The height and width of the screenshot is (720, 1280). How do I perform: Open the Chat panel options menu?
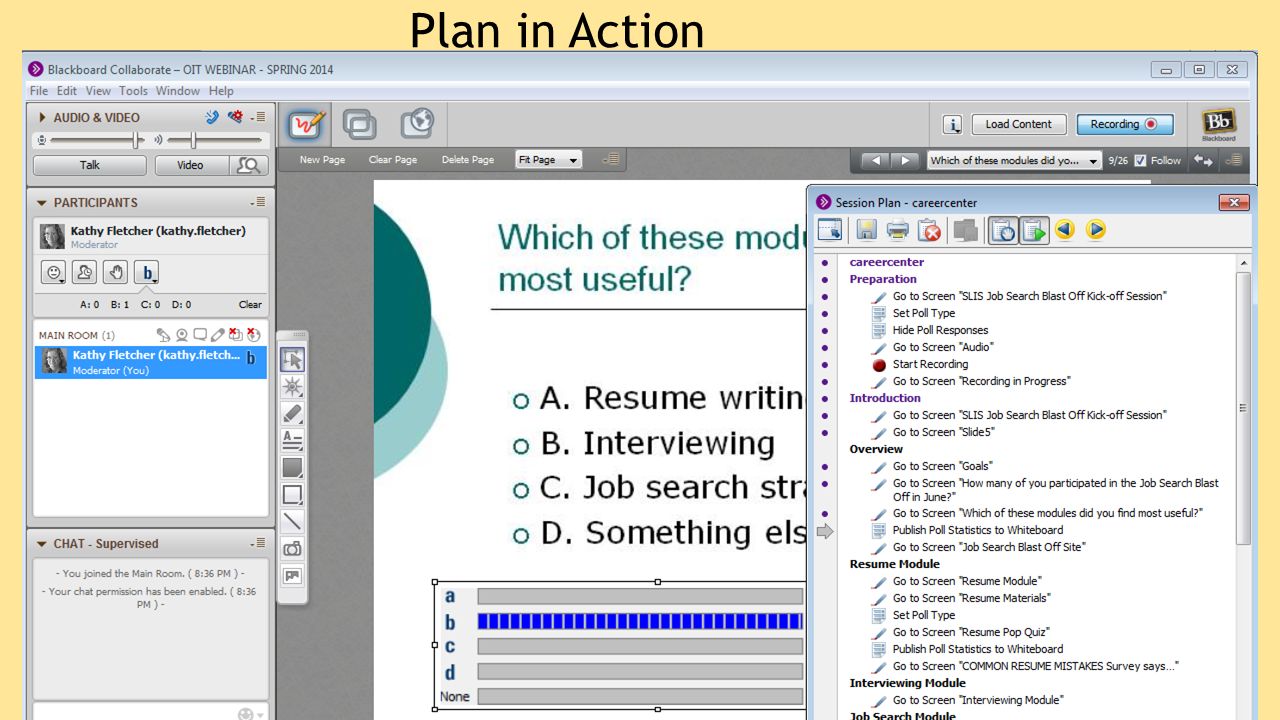click(259, 543)
